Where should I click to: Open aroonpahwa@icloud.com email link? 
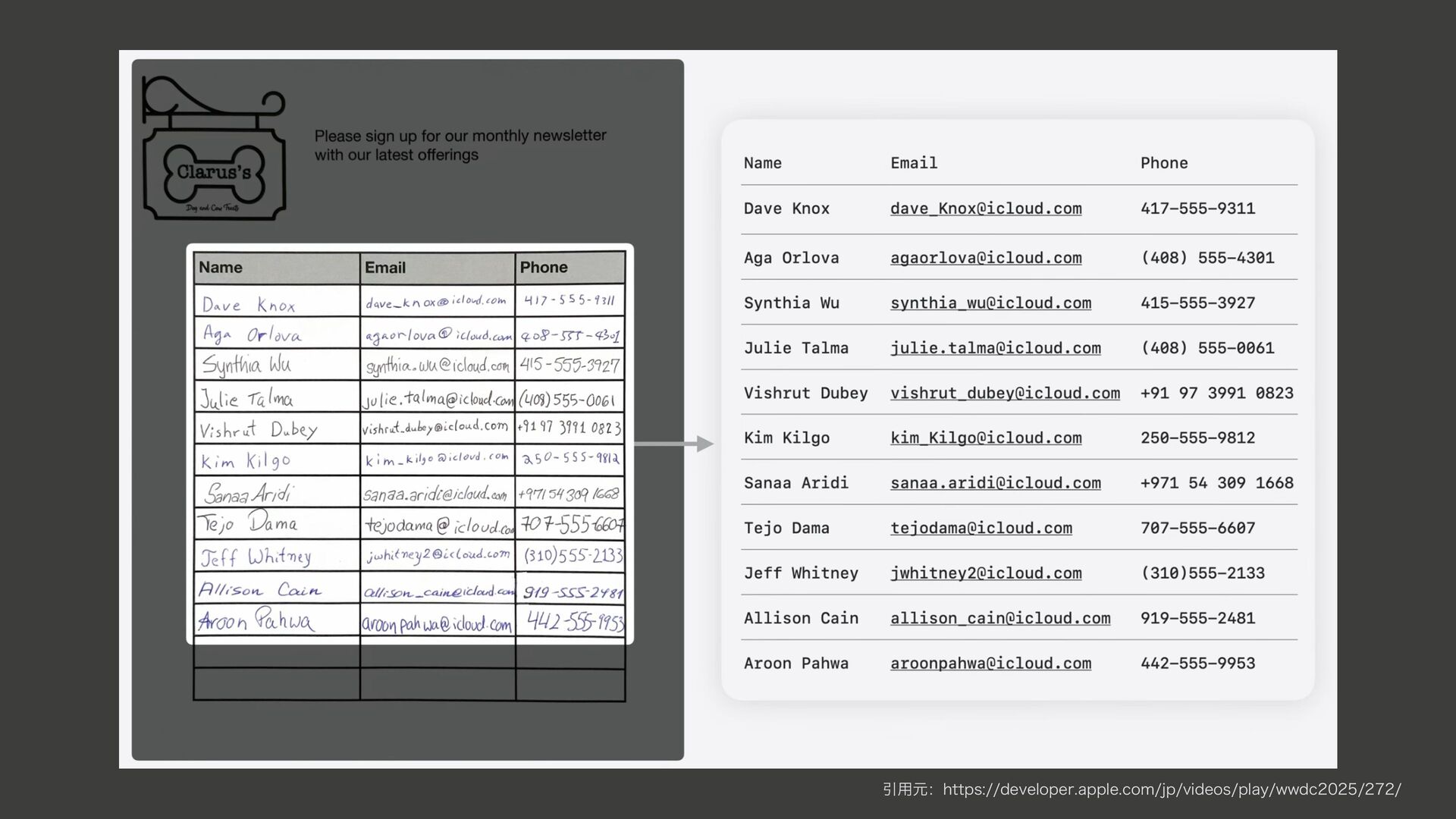pos(990,664)
